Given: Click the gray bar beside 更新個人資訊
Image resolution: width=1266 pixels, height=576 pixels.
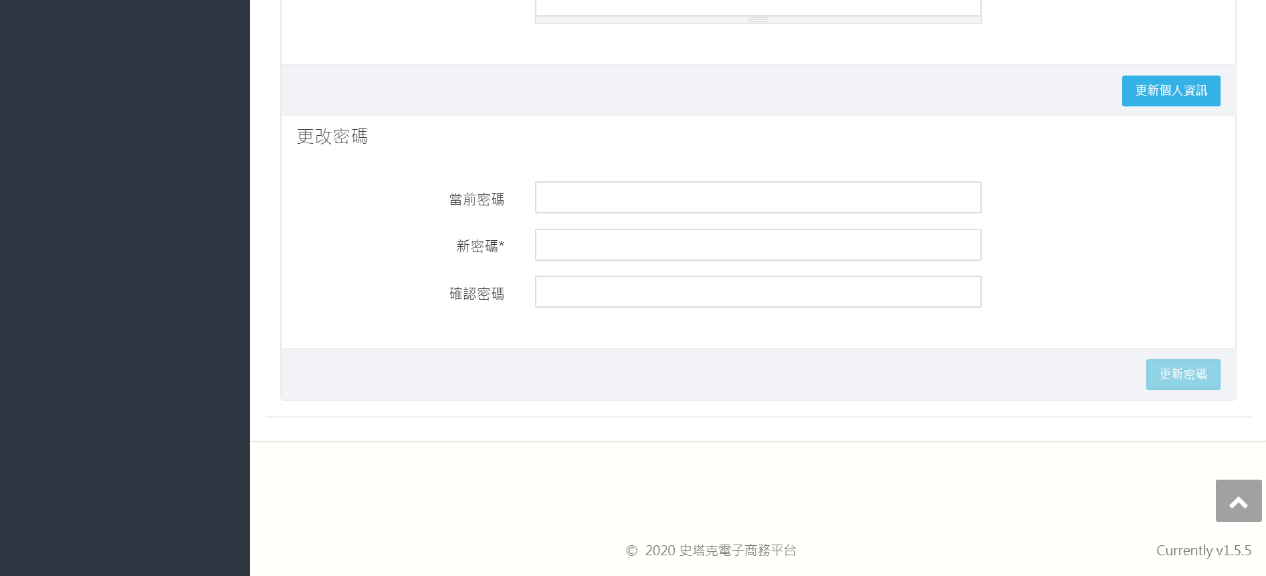Looking at the screenshot, I should (700, 91).
